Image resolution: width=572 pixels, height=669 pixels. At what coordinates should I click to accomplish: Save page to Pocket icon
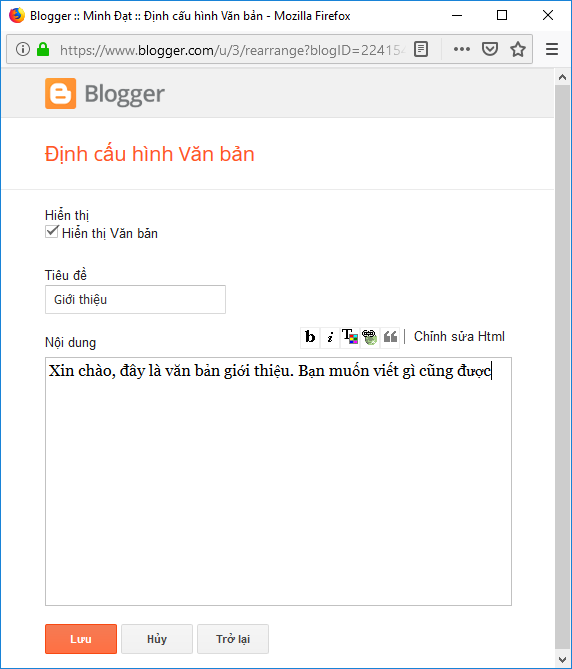click(490, 49)
